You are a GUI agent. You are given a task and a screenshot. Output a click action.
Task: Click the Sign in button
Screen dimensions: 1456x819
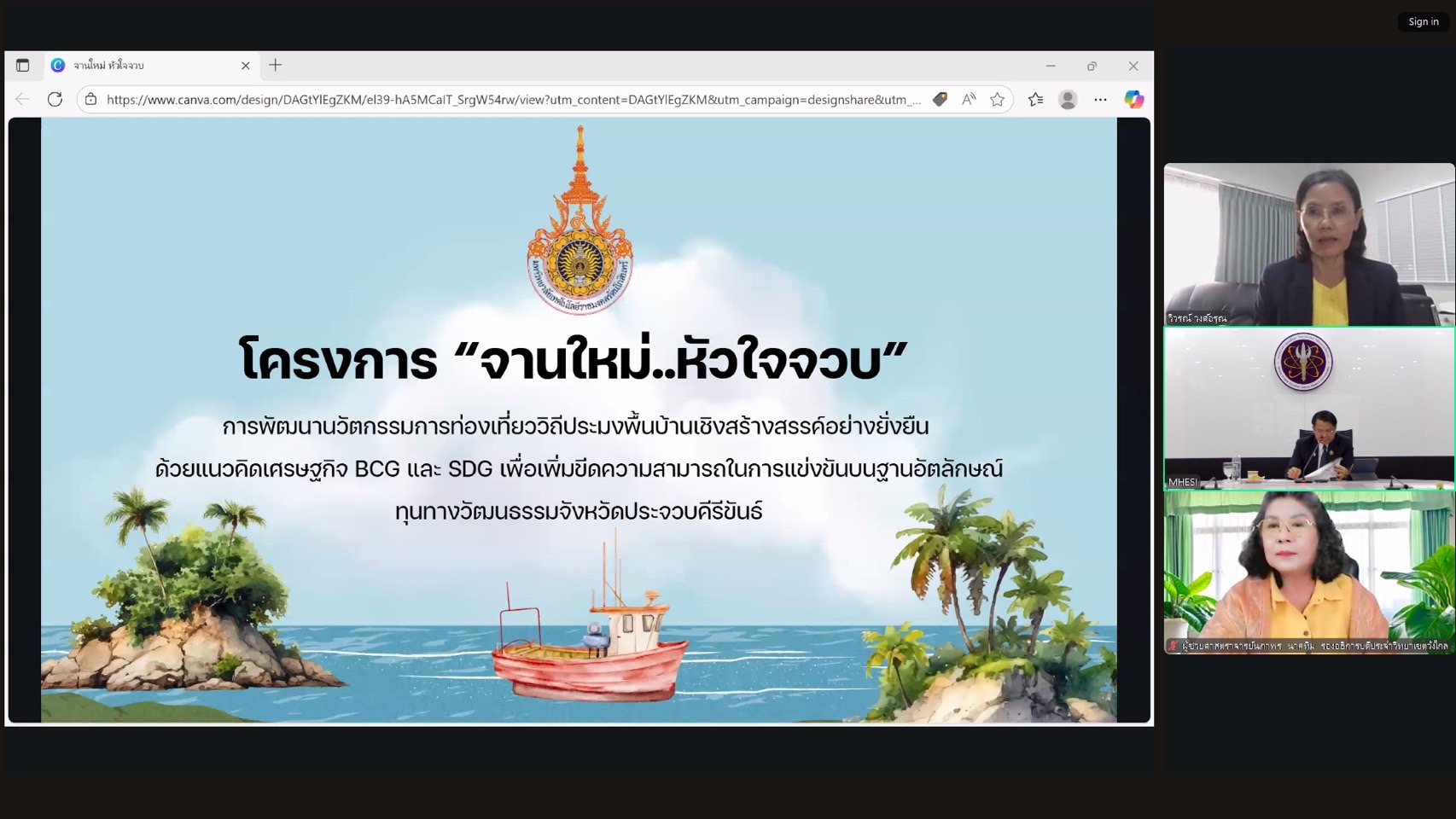point(1423,21)
